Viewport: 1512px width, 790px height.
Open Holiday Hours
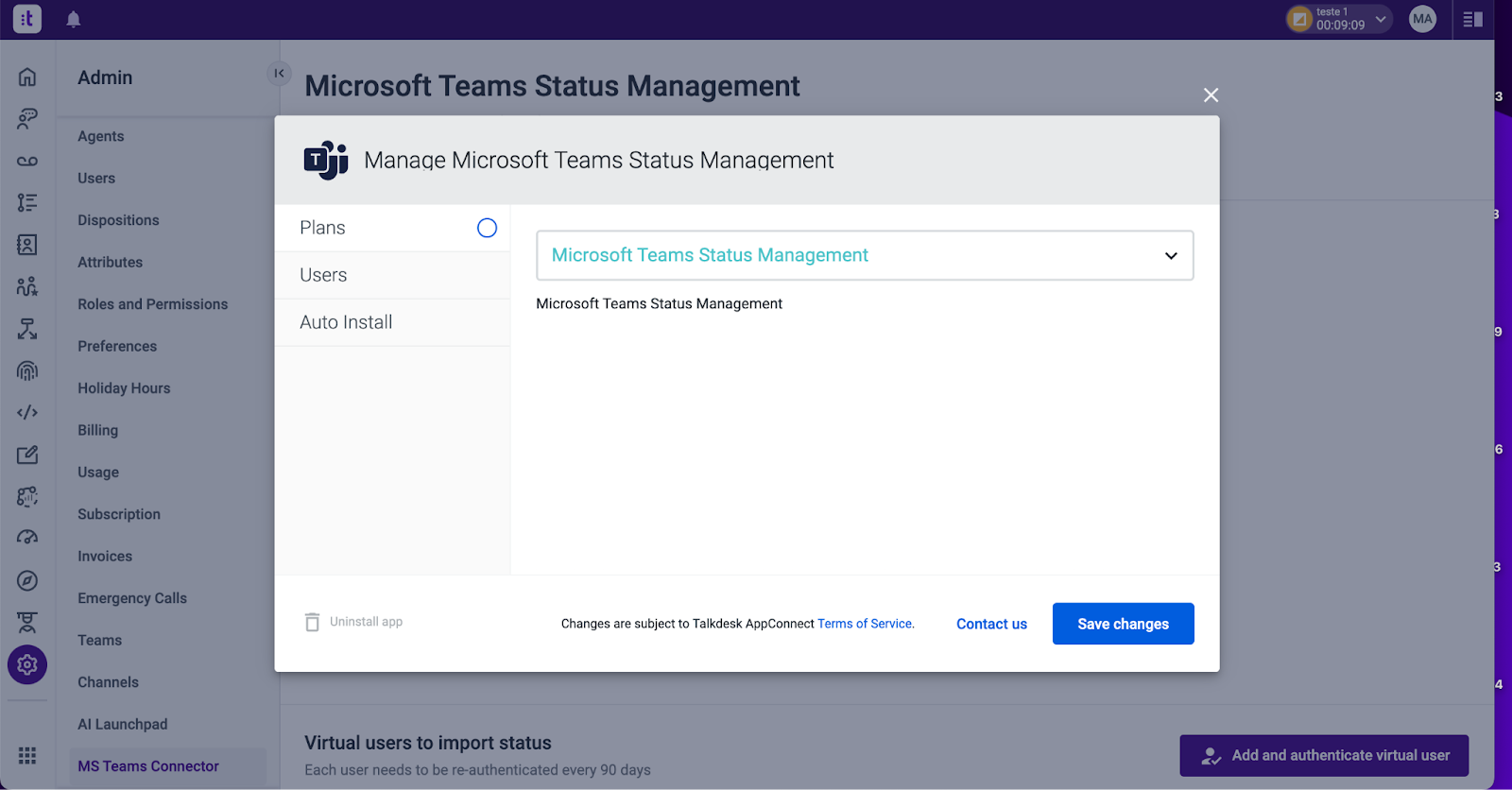click(124, 388)
